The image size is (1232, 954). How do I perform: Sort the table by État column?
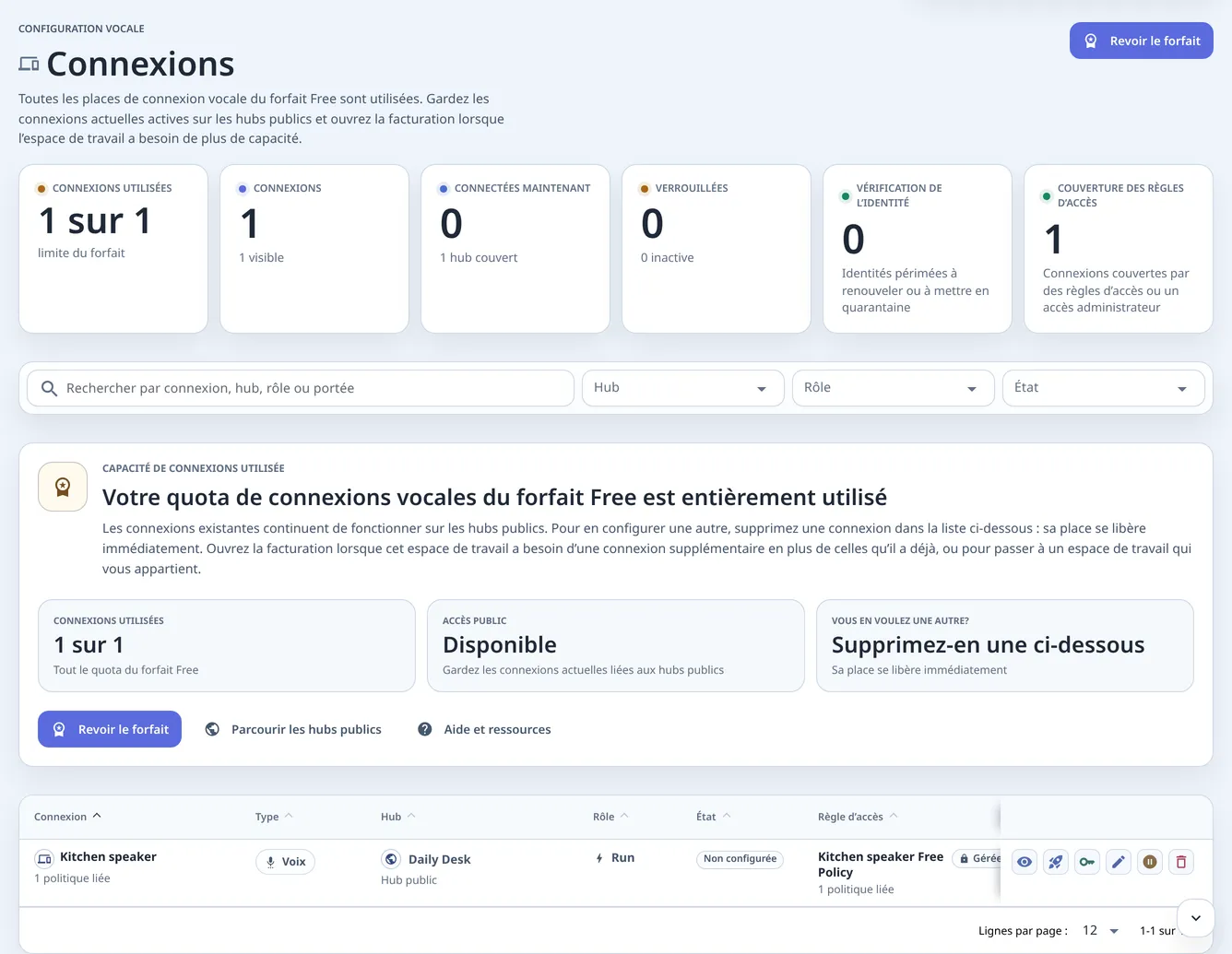tap(714, 817)
